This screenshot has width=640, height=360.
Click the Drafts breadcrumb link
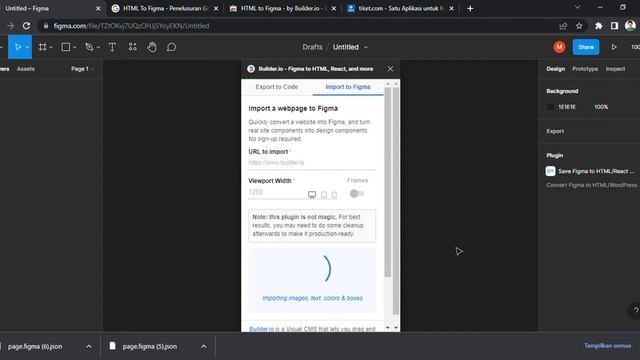[x=312, y=47]
